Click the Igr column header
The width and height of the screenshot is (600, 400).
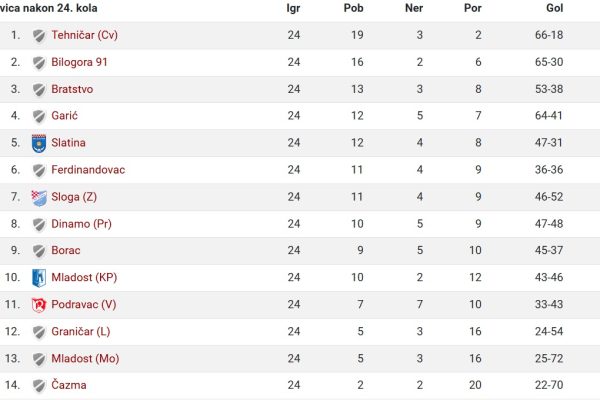[x=293, y=8]
